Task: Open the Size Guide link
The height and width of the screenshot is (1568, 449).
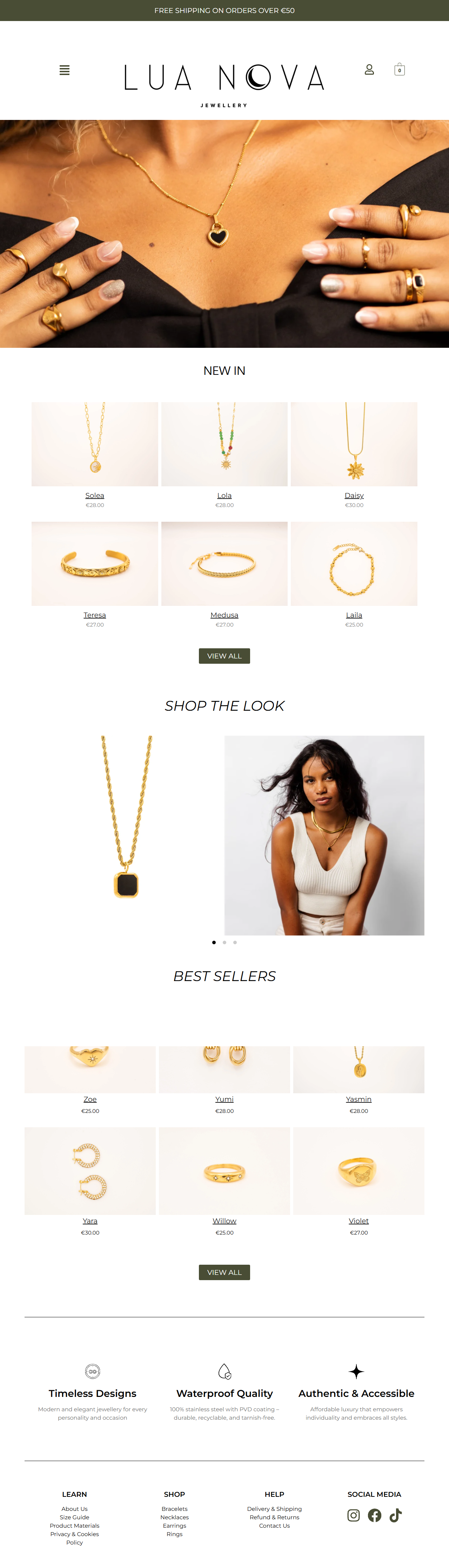Action: (74, 1518)
